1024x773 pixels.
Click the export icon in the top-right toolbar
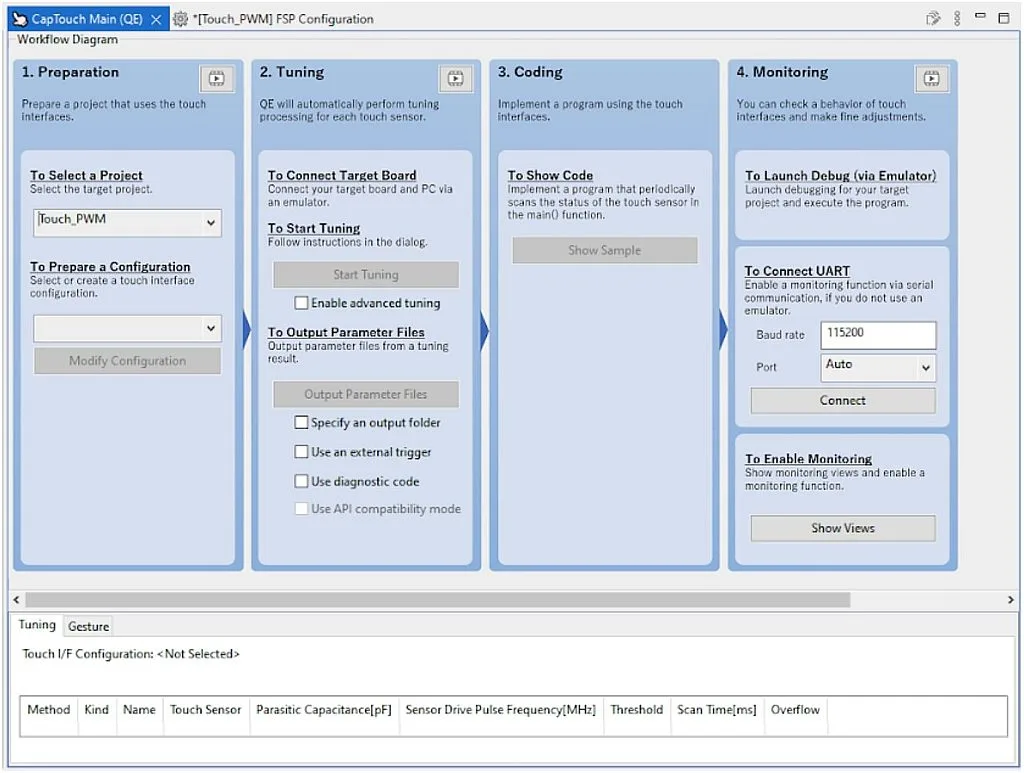coord(933,18)
